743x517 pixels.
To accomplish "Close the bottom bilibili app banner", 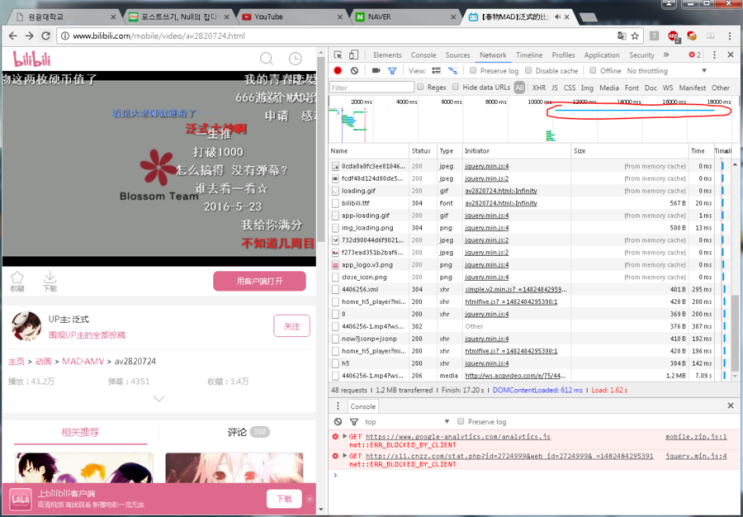I will pos(309,499).
